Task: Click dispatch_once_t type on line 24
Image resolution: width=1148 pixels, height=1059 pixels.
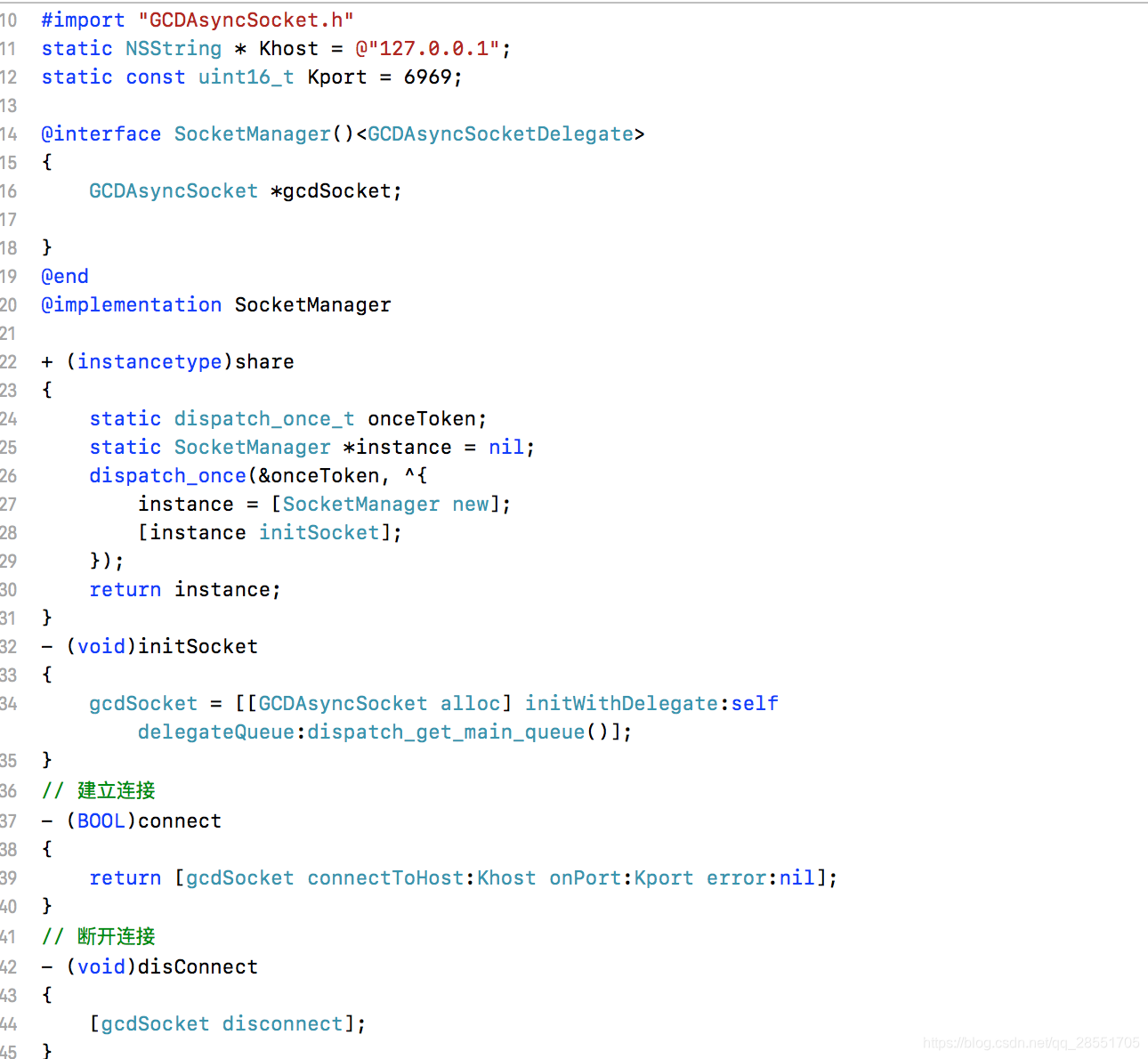Action: [264, 418]
